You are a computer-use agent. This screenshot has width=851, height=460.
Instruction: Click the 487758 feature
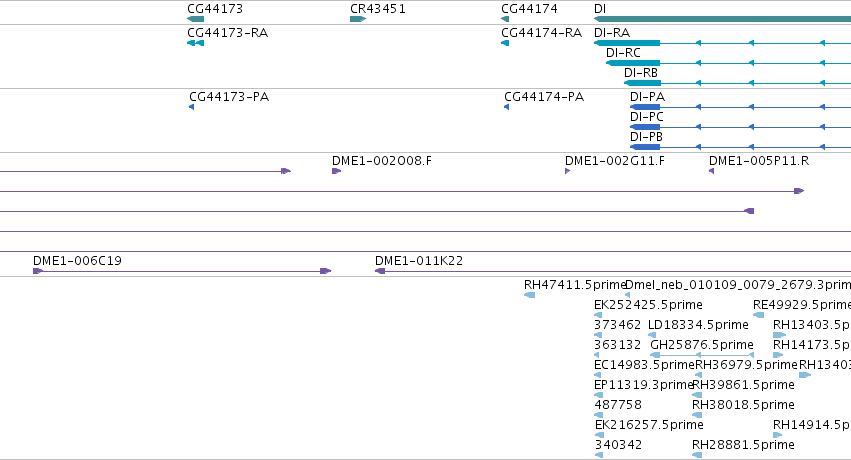pyautogui.click(x=599, y=415)
